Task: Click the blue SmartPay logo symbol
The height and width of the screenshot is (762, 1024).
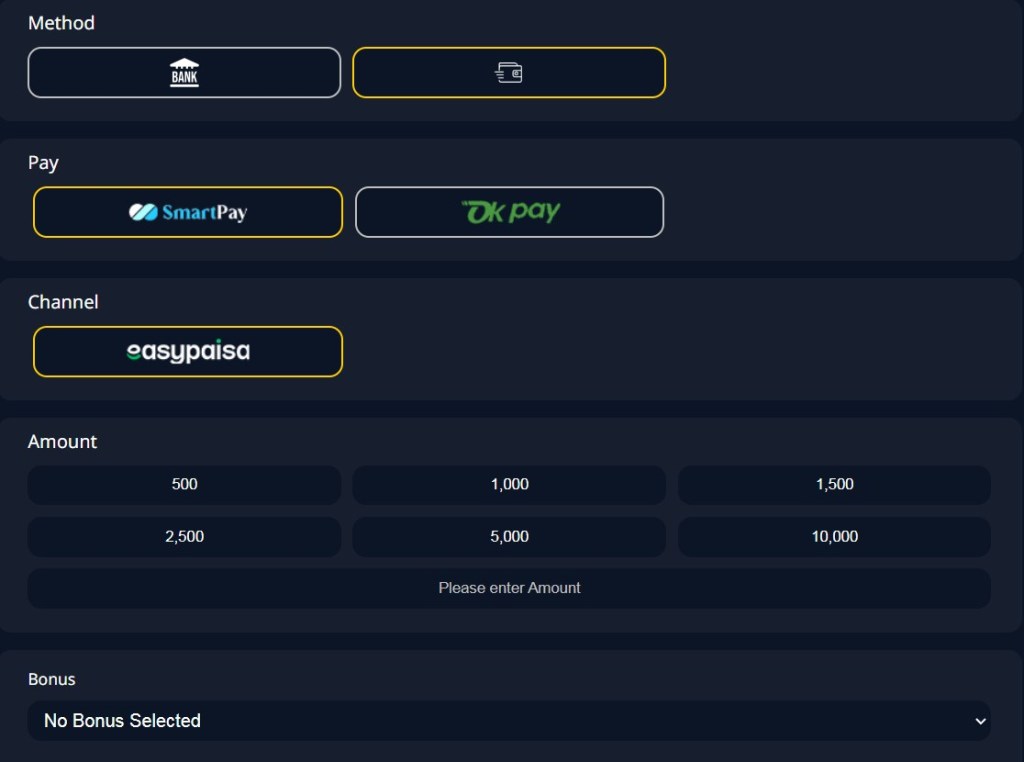Action: [144, 212]
